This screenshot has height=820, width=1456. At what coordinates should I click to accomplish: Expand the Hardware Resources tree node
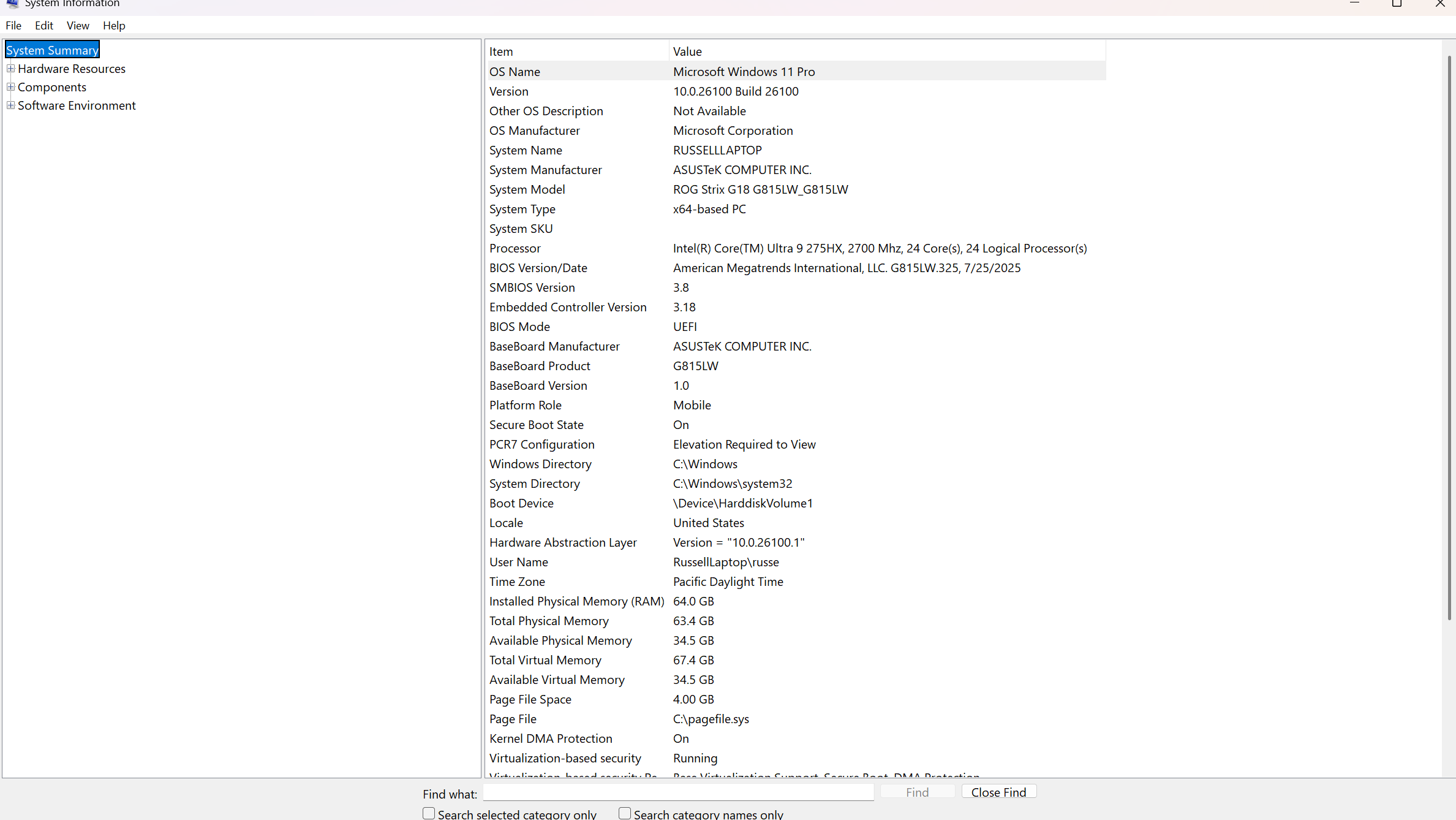(x=10, y=69)
